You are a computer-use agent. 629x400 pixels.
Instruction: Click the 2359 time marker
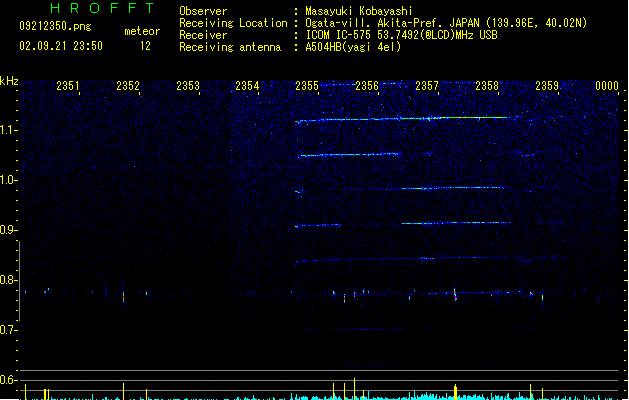pos(547,86)
